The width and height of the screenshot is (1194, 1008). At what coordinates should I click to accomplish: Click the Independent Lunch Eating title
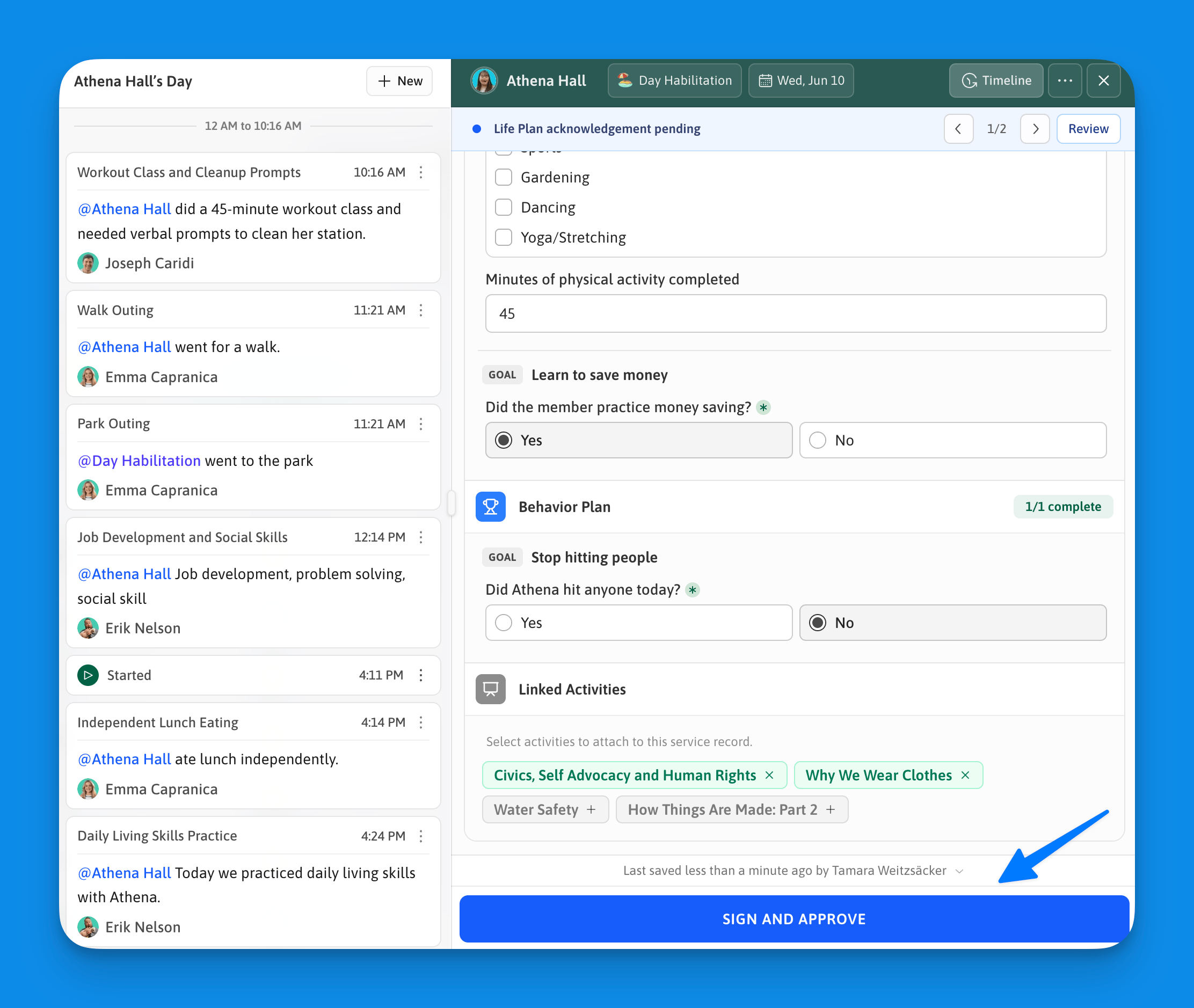[158, 722]
